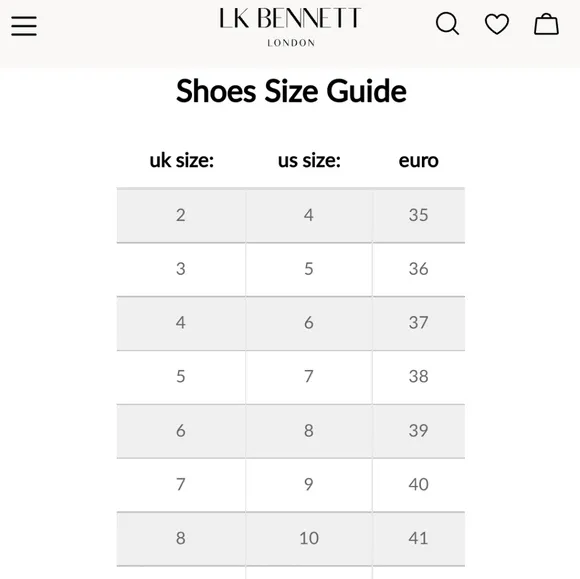Click euro size 37 cell
The height and width of the screenshot is (579, 580).
[x=419, y=323]
